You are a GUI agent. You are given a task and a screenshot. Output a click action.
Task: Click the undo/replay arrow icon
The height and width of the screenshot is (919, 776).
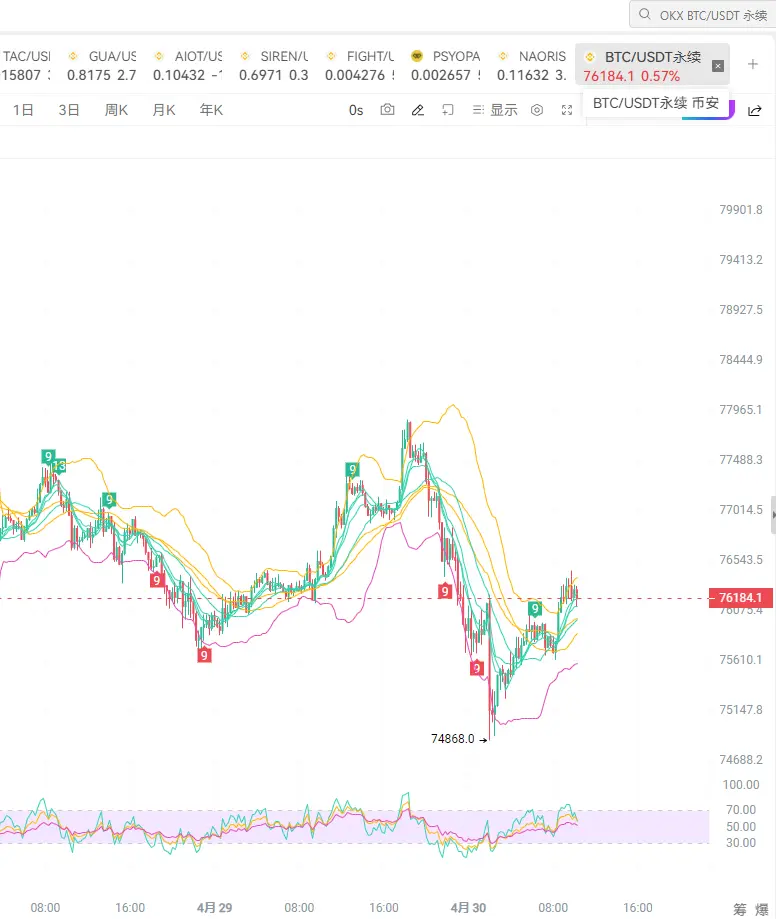coord(448,110)
